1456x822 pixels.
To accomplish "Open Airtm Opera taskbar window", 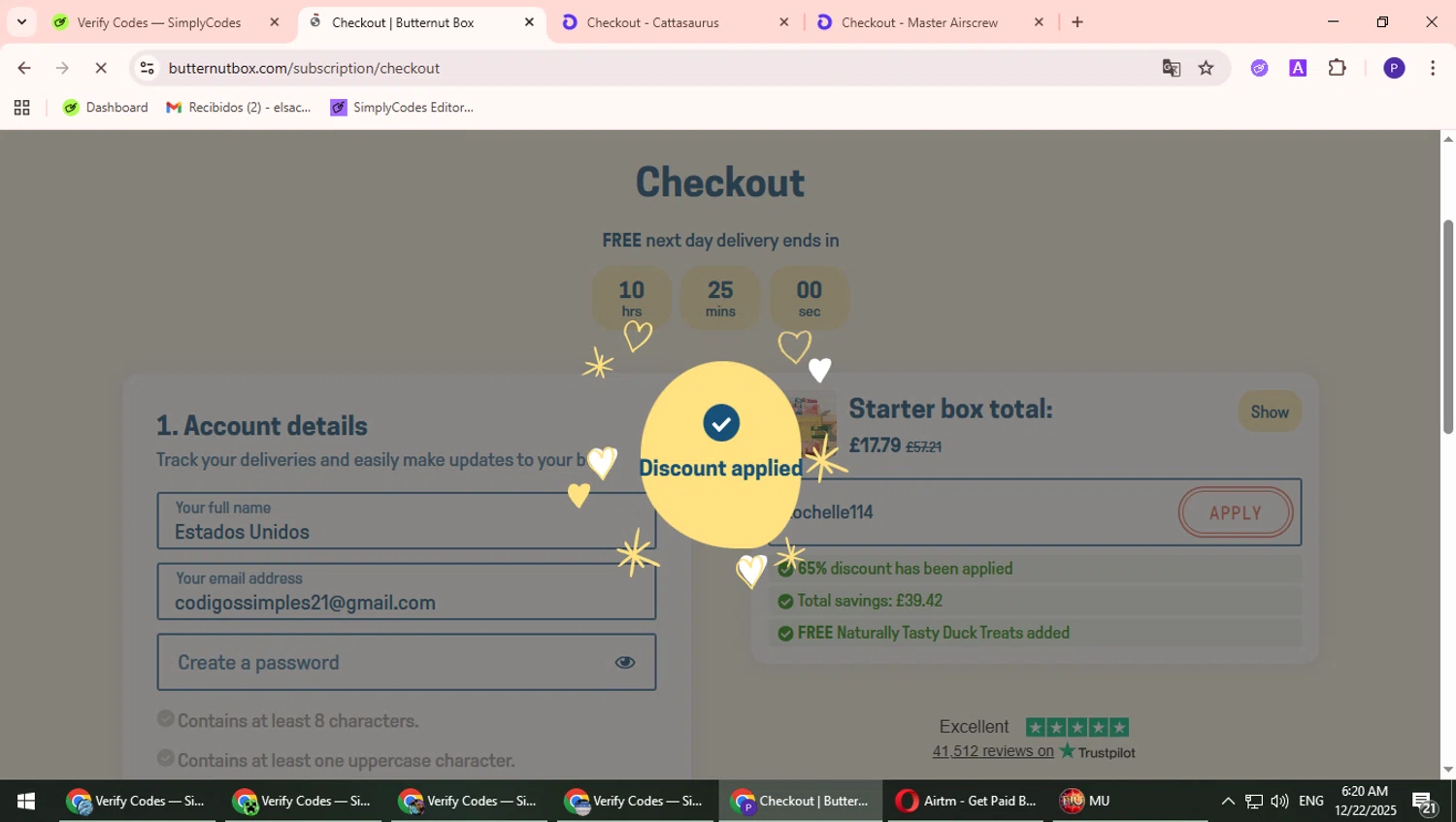I will [x=966, y=802].
